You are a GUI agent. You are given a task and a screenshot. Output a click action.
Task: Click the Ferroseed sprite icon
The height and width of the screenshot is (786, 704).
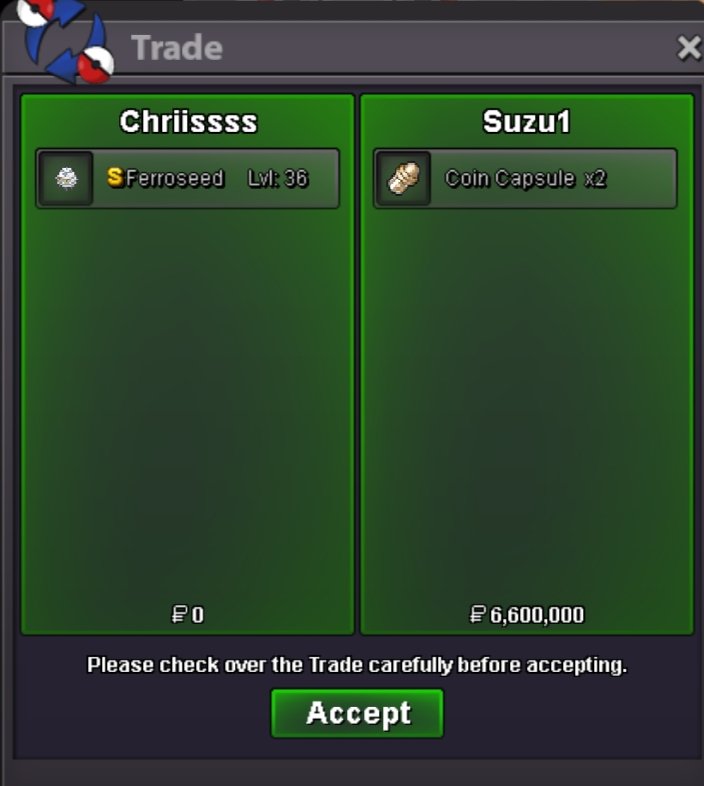click(66, 178)
